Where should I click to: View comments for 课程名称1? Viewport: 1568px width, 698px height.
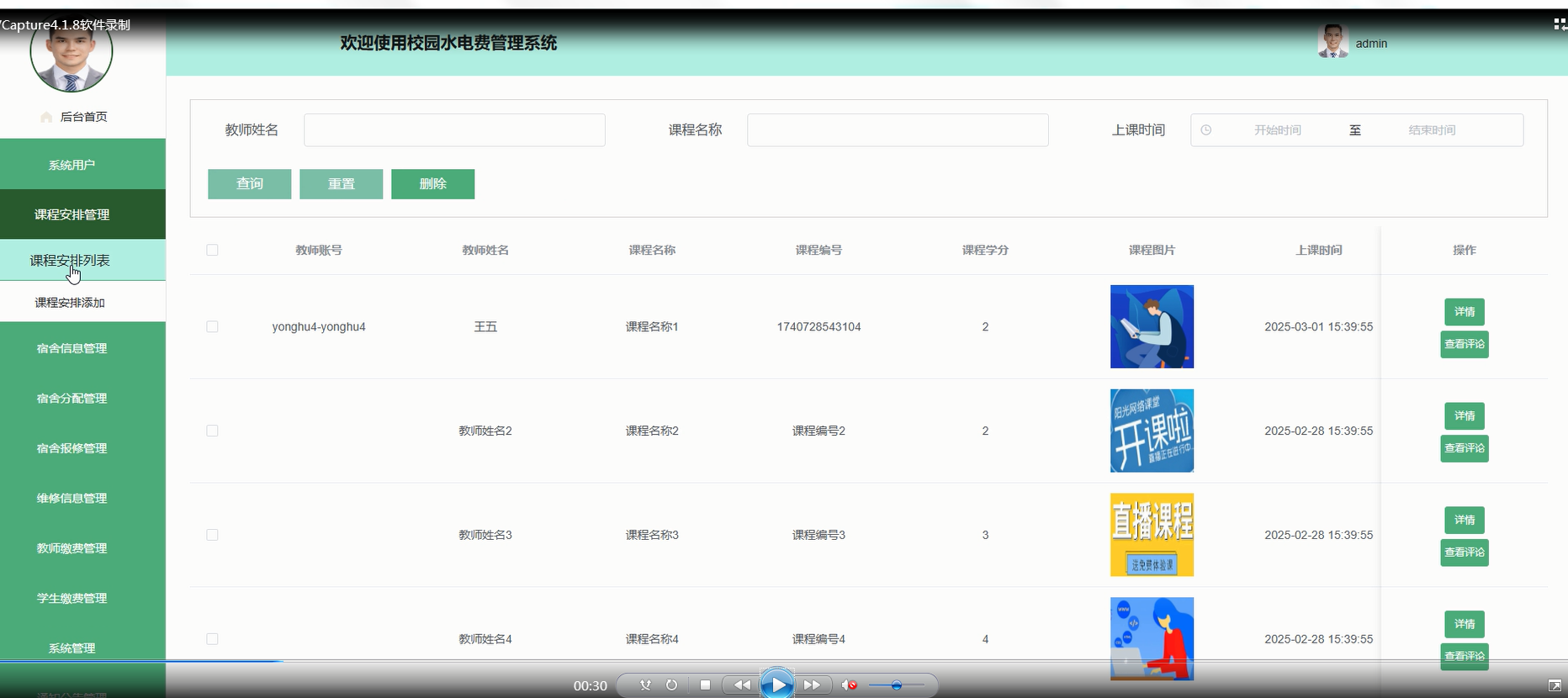(1465, 344)
